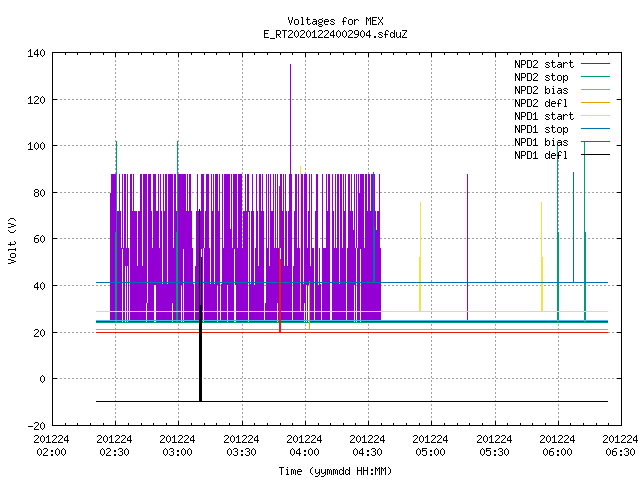
Task: Click the 'NPD1 bias' legend label
Action: 541,142
